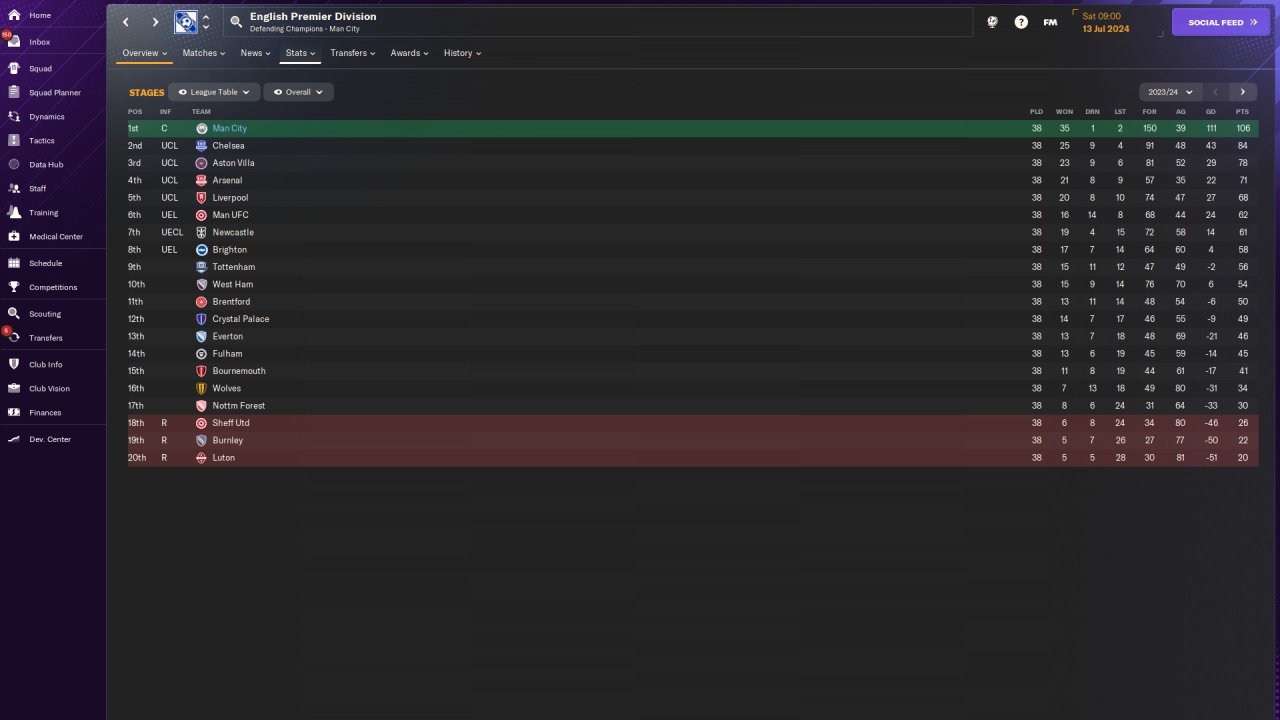Open the Club Vision icon
Image resolution: width=1280 pixels, height=720 pixels.
pos(14,389)
